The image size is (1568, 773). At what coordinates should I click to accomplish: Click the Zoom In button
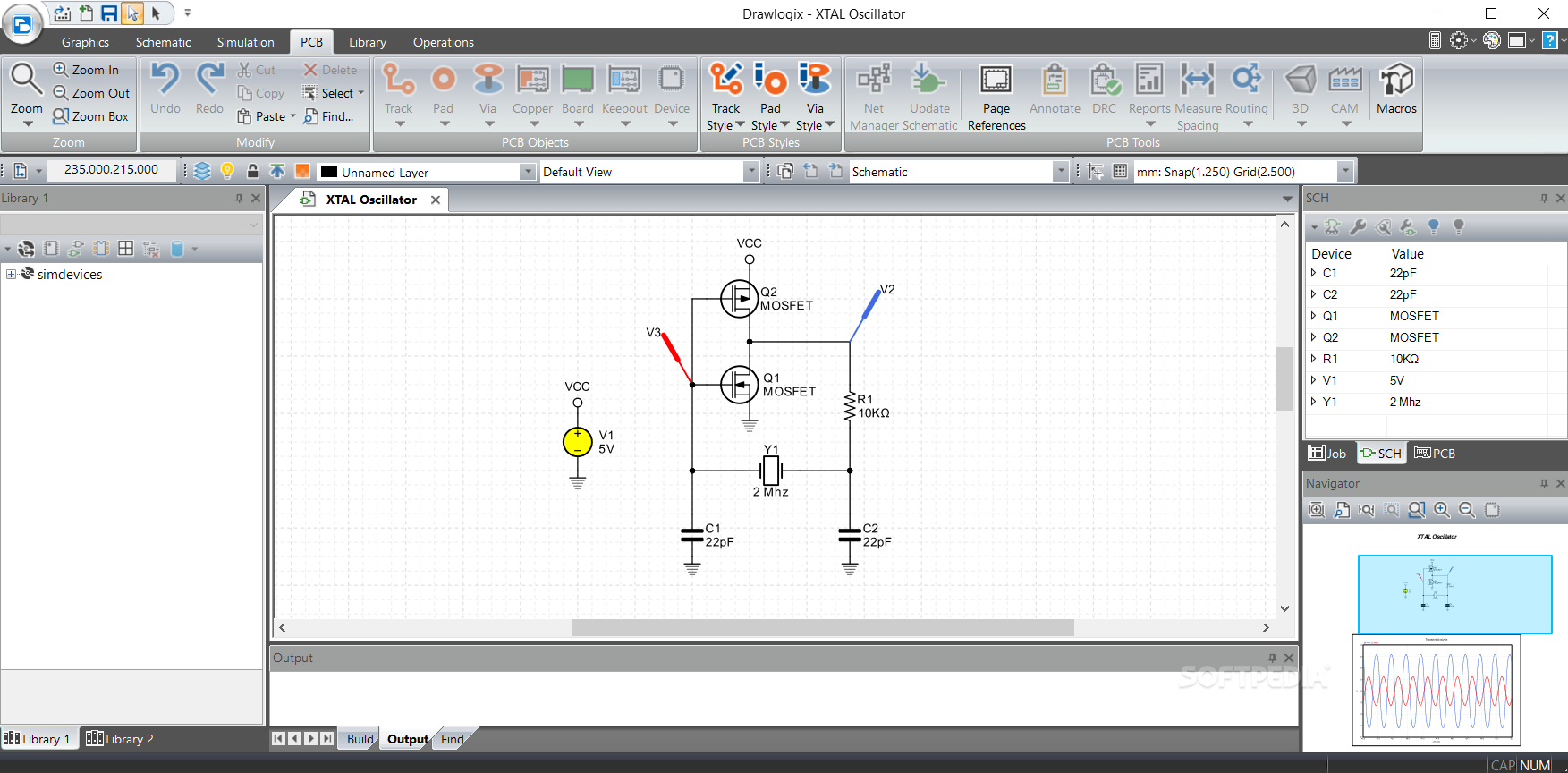(x=86, y=70)
